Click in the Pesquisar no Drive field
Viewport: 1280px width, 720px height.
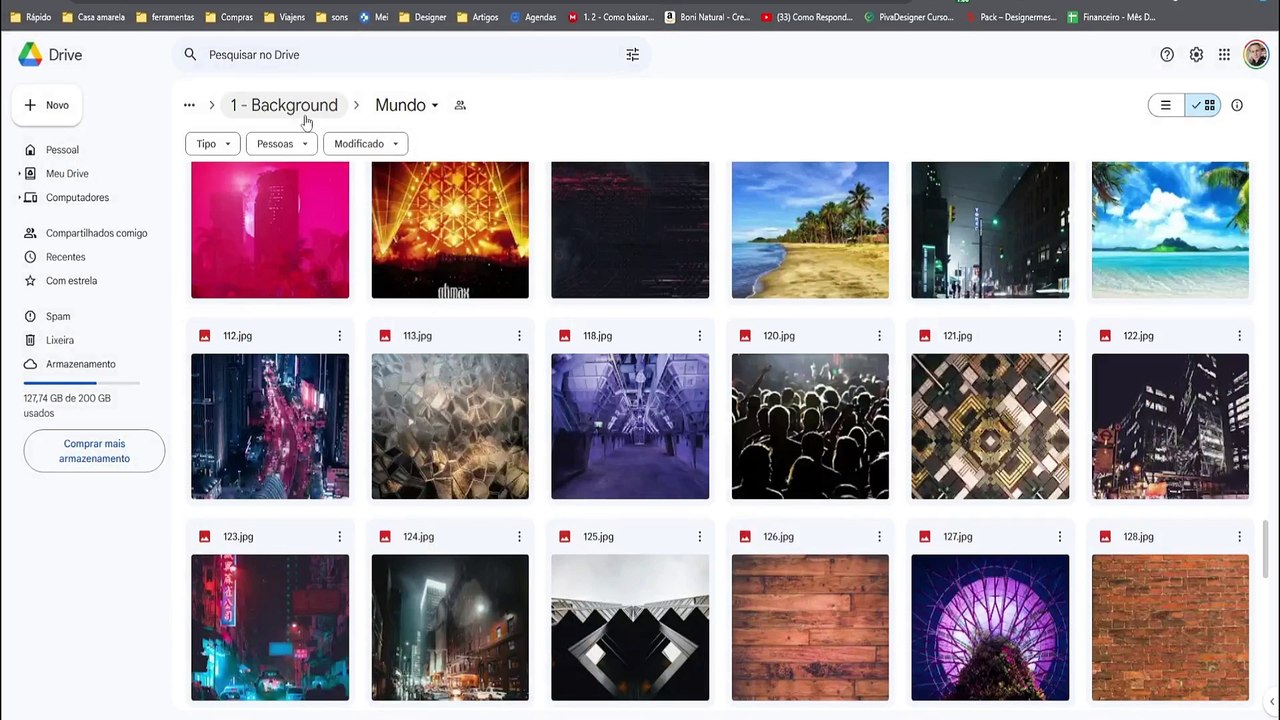410,55
